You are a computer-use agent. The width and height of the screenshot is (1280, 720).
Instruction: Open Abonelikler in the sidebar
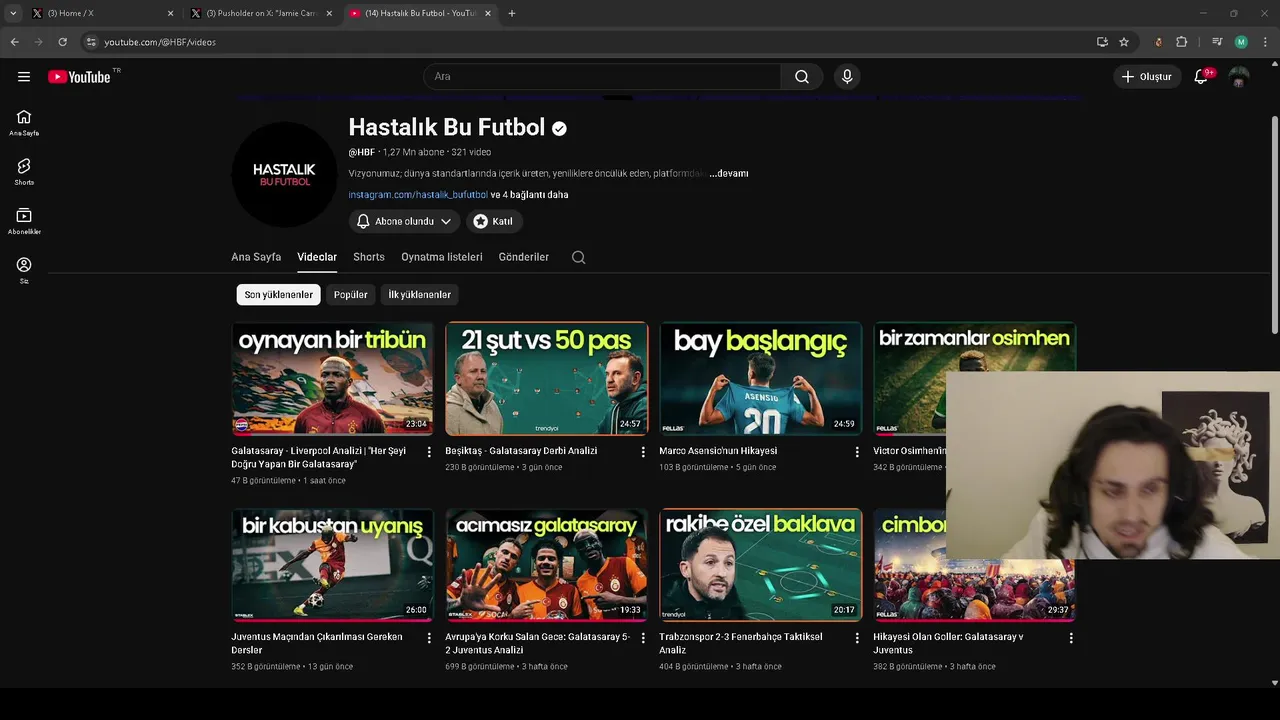24,221
